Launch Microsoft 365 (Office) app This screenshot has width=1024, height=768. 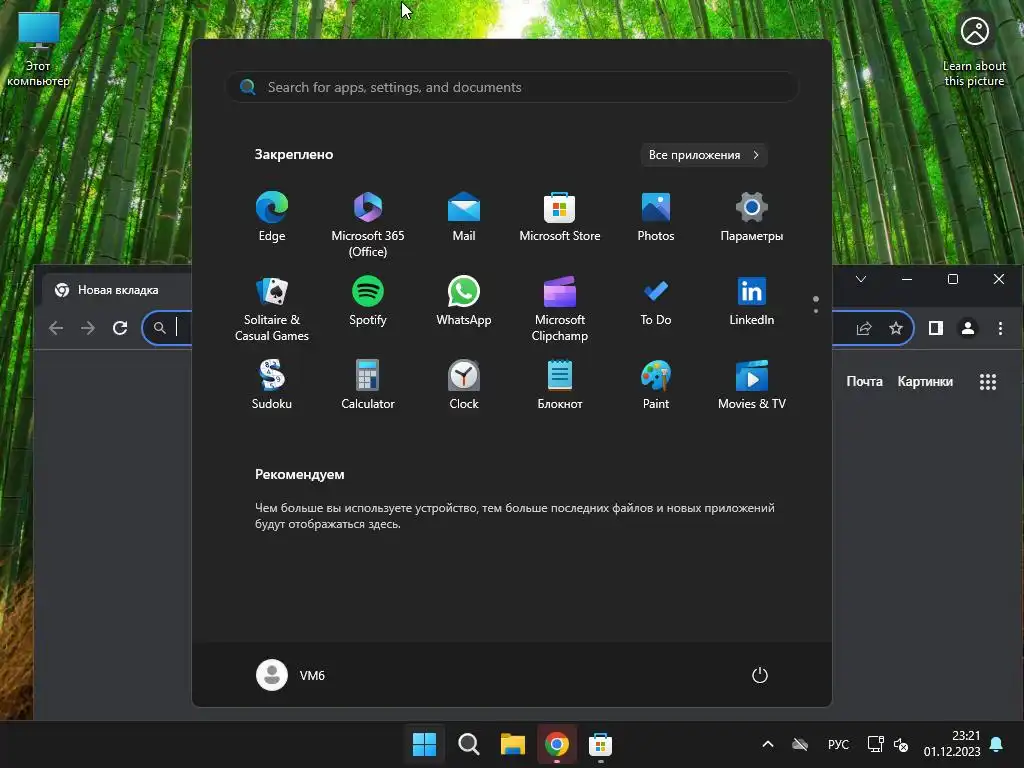pyautogui.click(x=368, y=225)
